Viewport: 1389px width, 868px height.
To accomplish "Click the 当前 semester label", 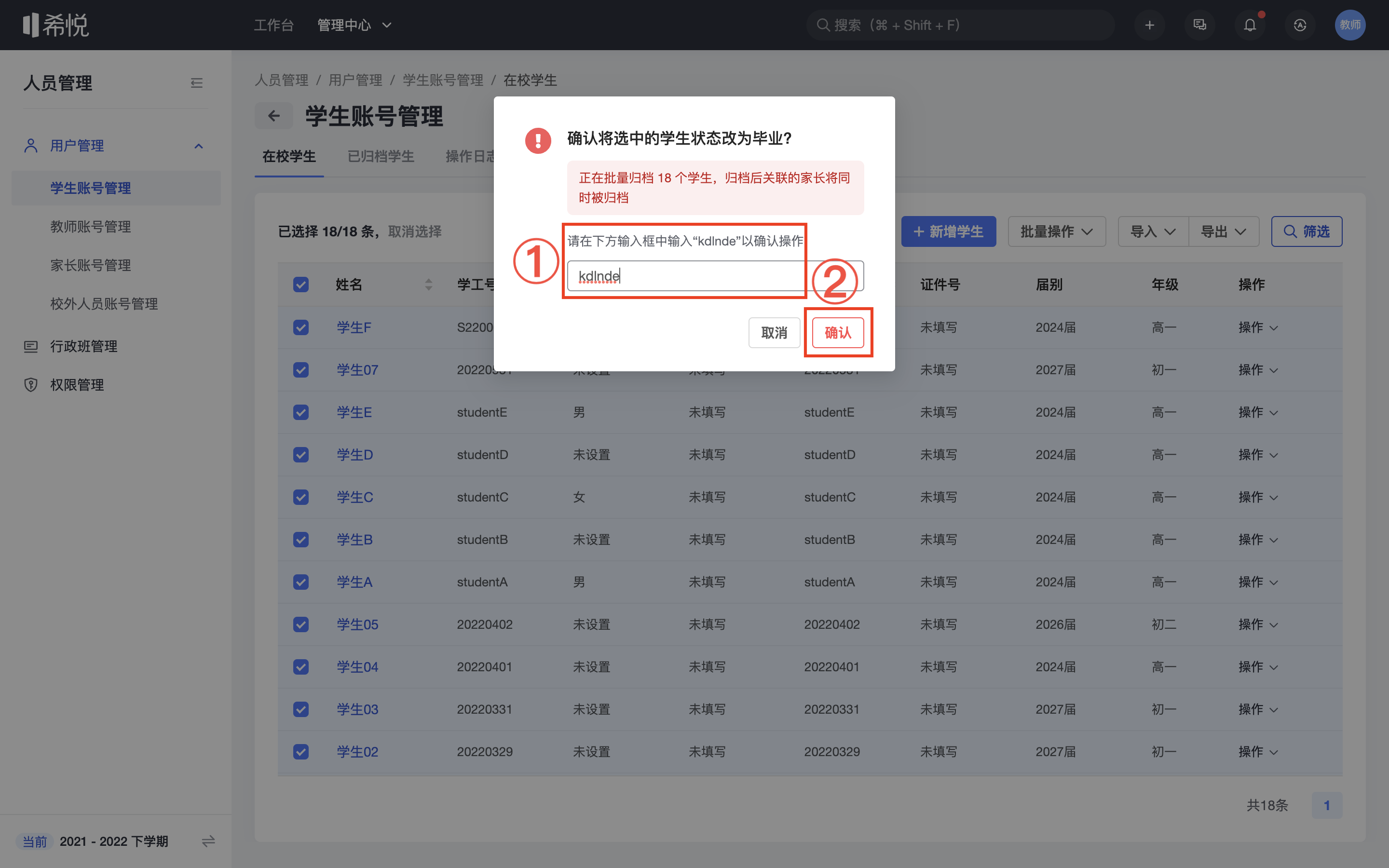I will tap(34, 841).
